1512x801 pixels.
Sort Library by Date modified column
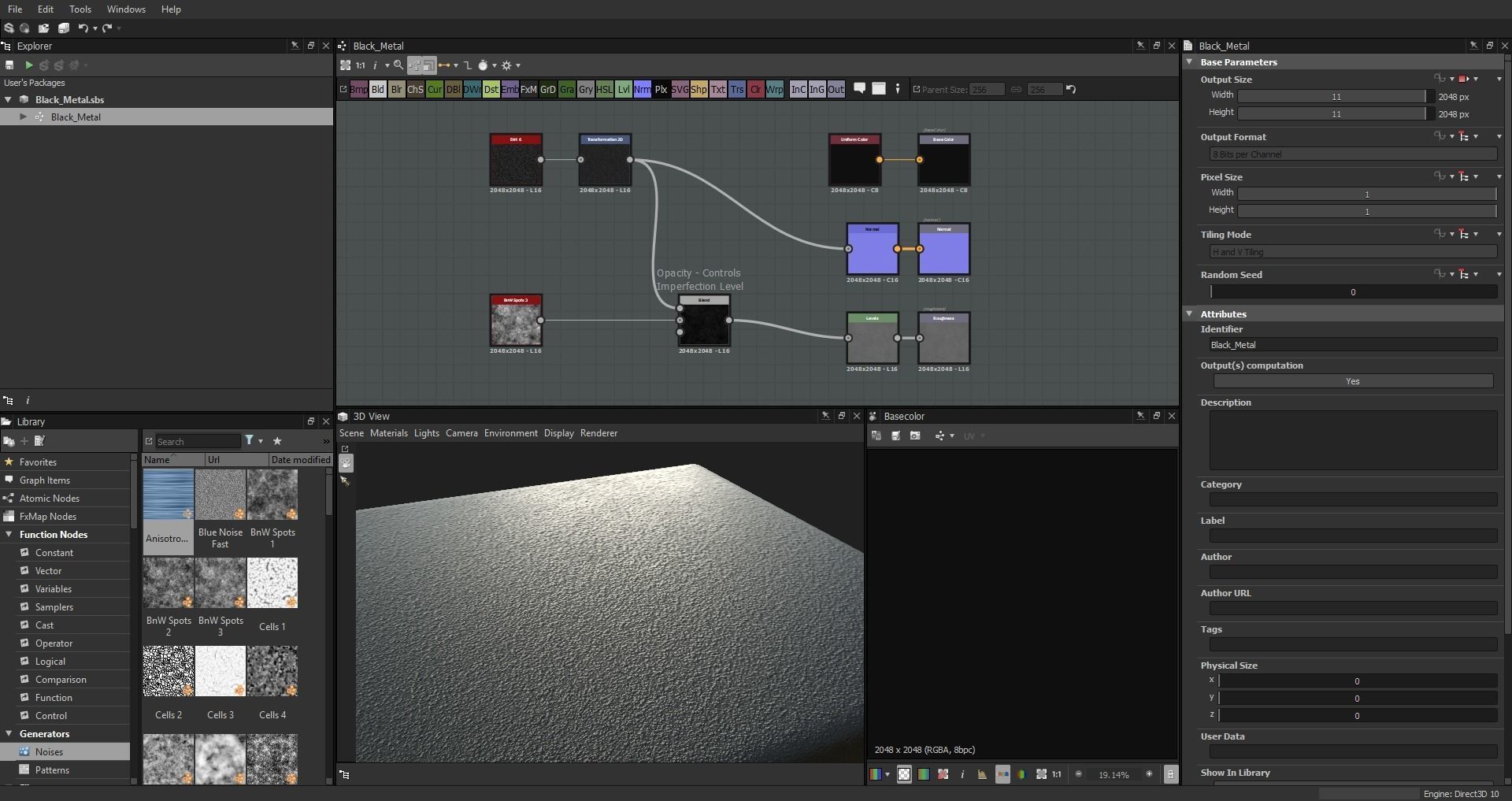click(300, 460)
